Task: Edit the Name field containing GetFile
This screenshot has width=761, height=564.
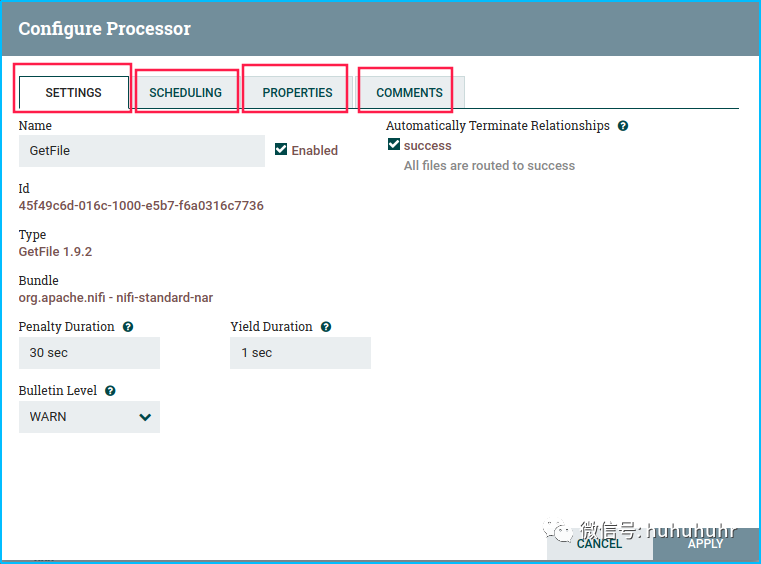Action: coord(142,151)
